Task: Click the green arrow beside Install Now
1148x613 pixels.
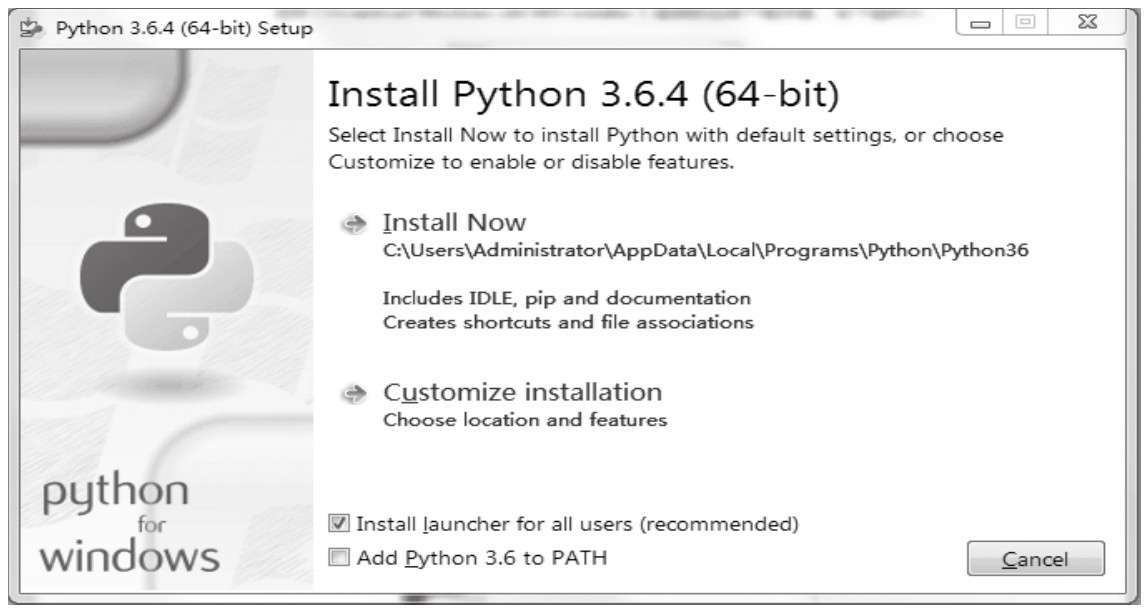Action: coord(351,223)
